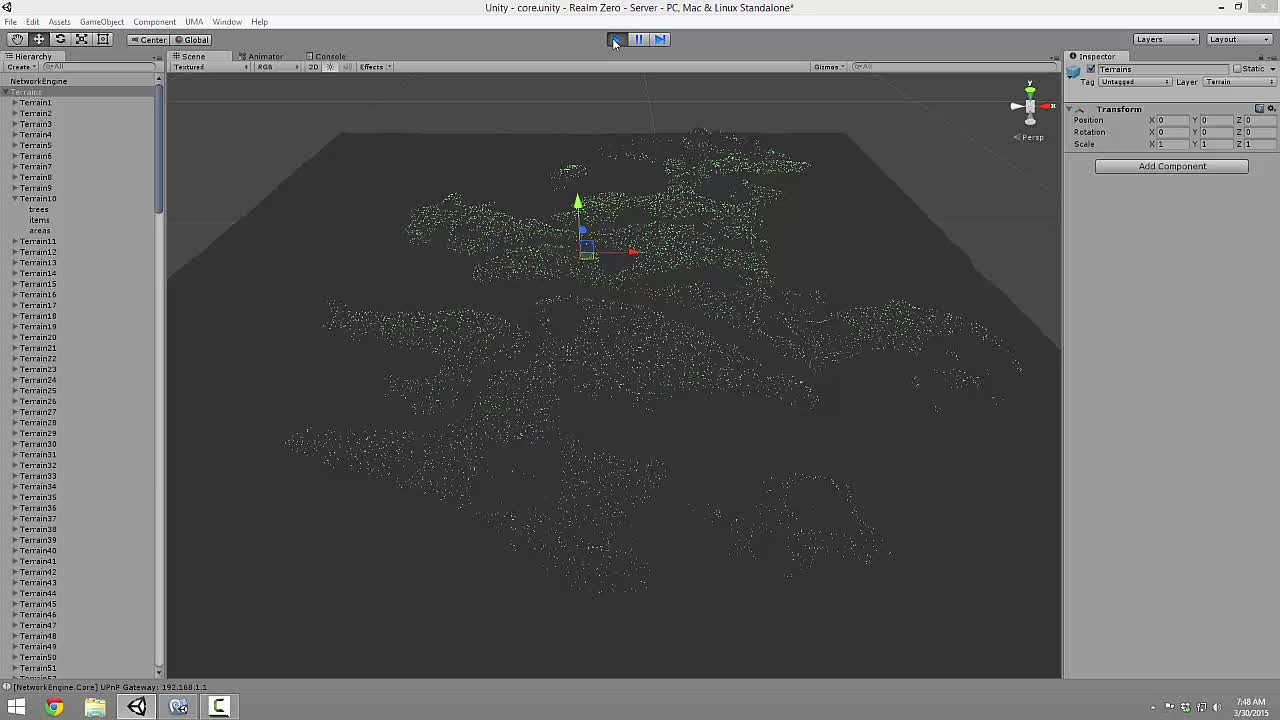Select the Hand tool in the toolbar
This screenshot has height=720, width=1280.
(17, 38)
